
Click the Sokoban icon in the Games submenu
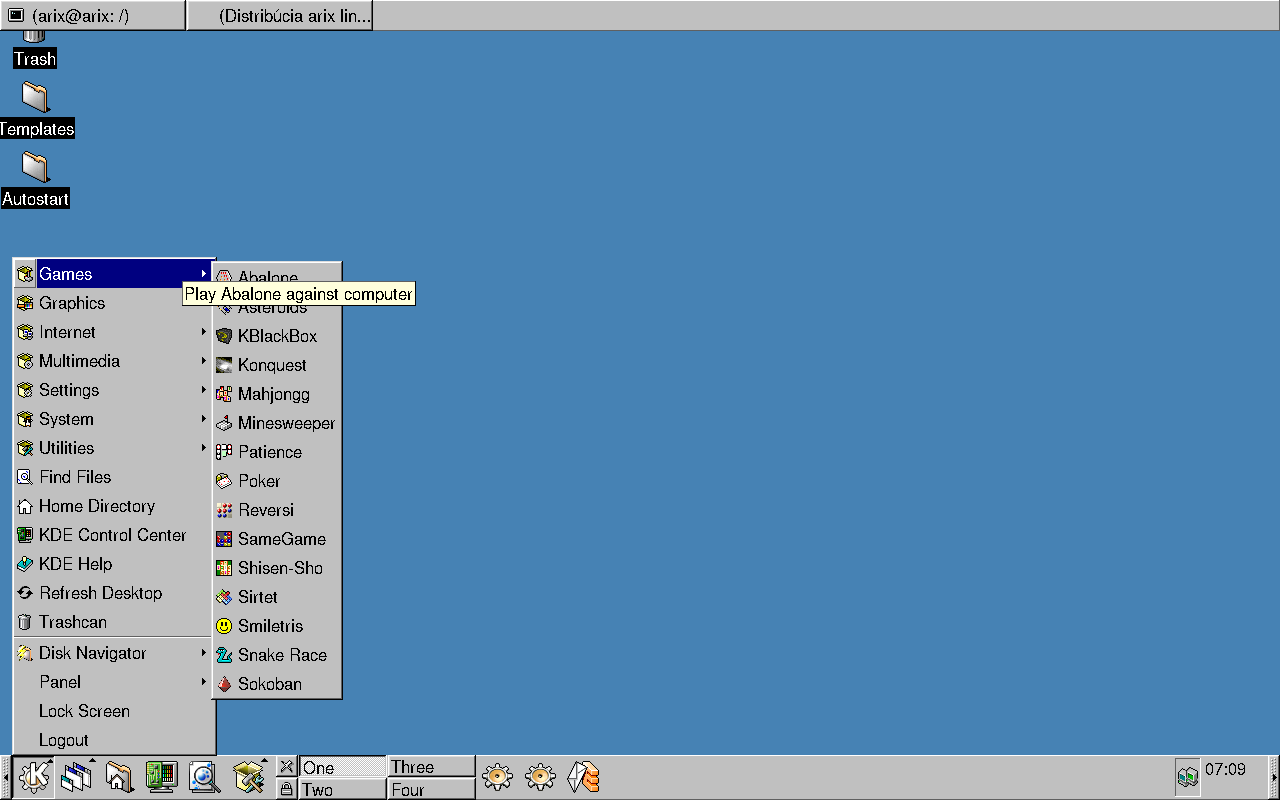(224, 684)
